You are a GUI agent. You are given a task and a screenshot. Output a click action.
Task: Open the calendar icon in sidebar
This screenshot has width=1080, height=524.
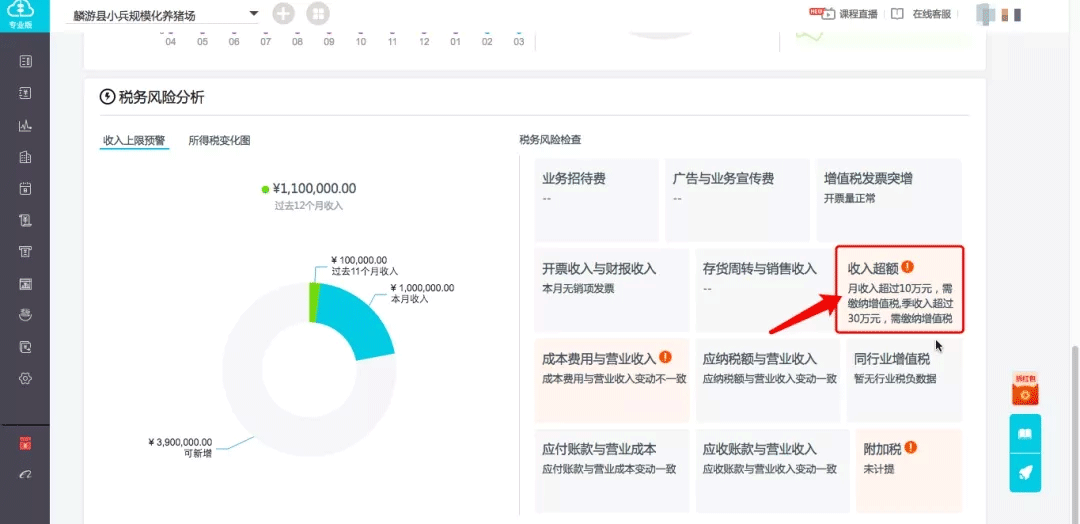coord(25,189)
